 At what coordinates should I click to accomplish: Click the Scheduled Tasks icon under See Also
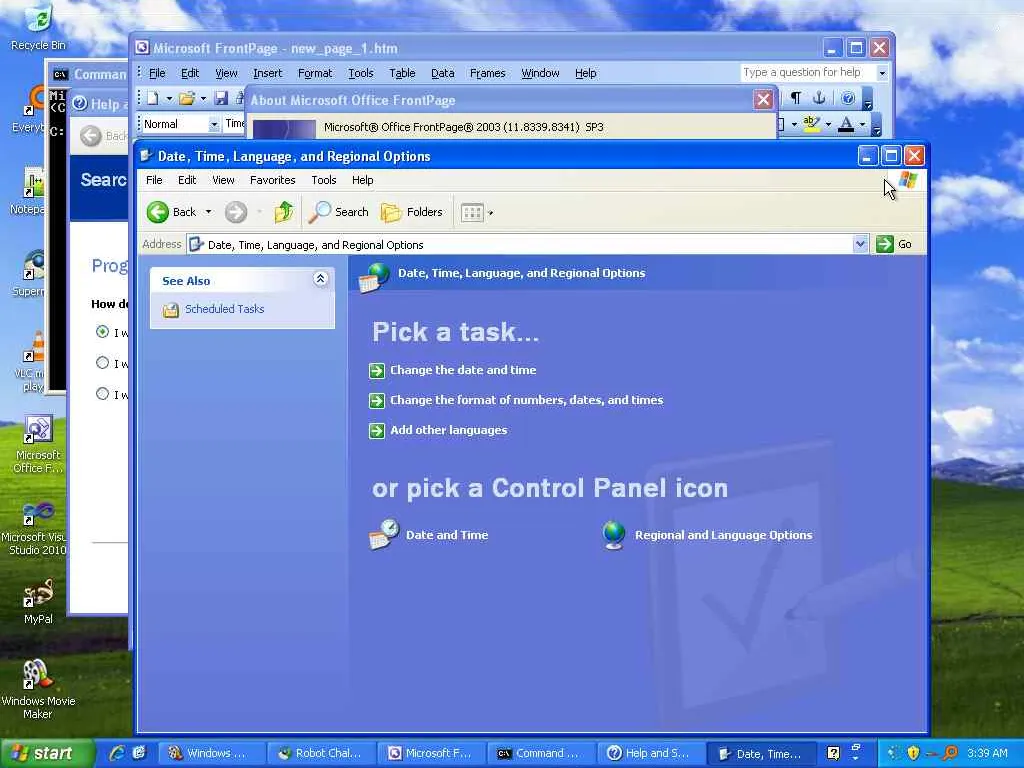(170, 310)
